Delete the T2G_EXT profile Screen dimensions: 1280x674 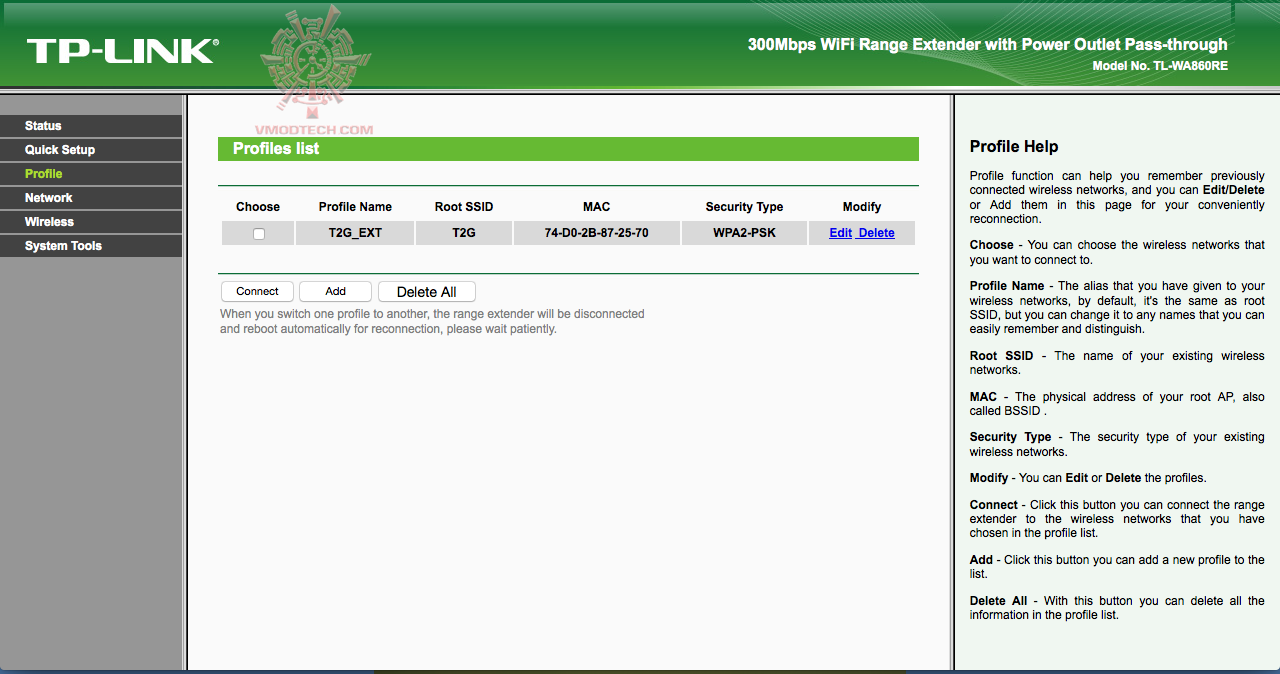(x=876, y=233)
